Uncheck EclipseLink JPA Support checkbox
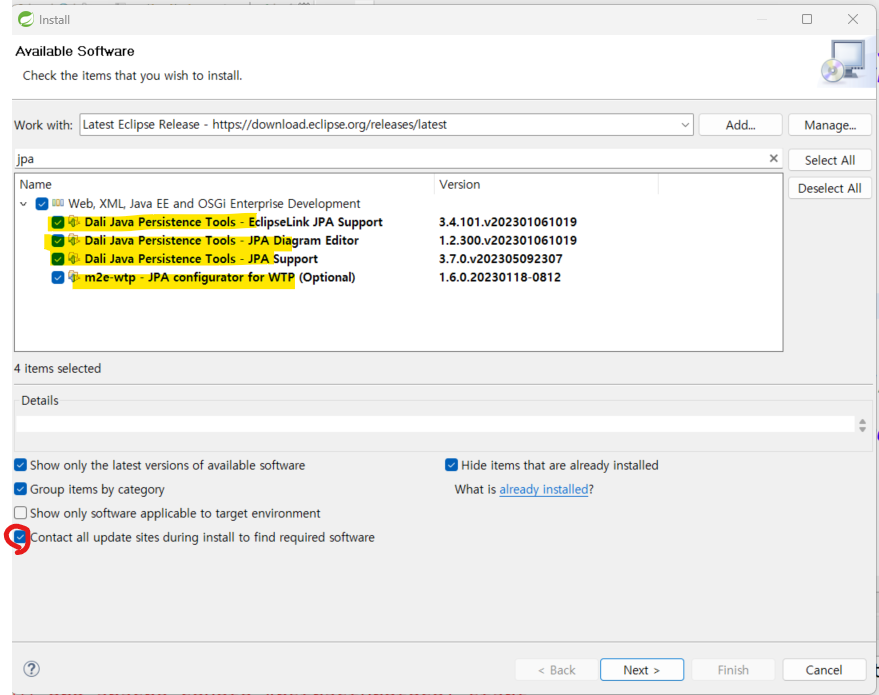The width and height of the screenshot is (879, 695). tap(58, 222)
